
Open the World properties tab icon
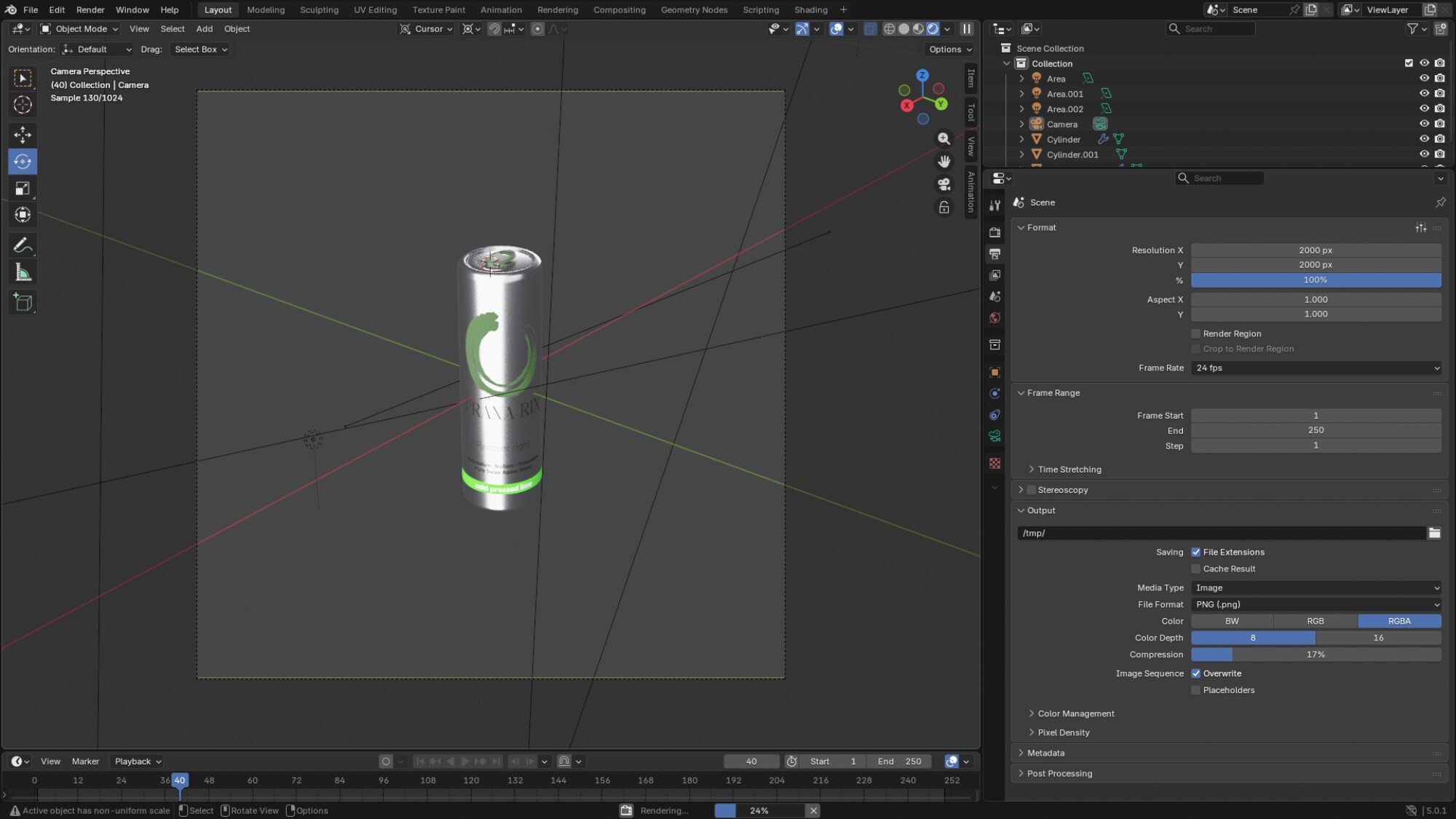[994, 318]
